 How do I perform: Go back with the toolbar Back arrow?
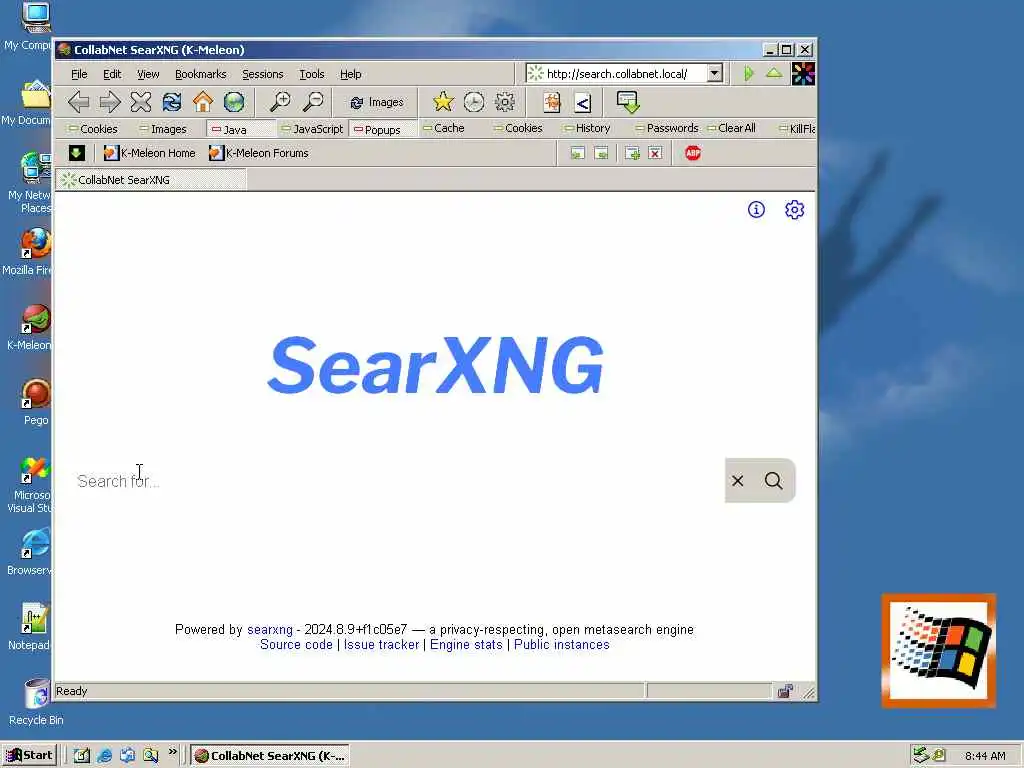pos(78,102)
